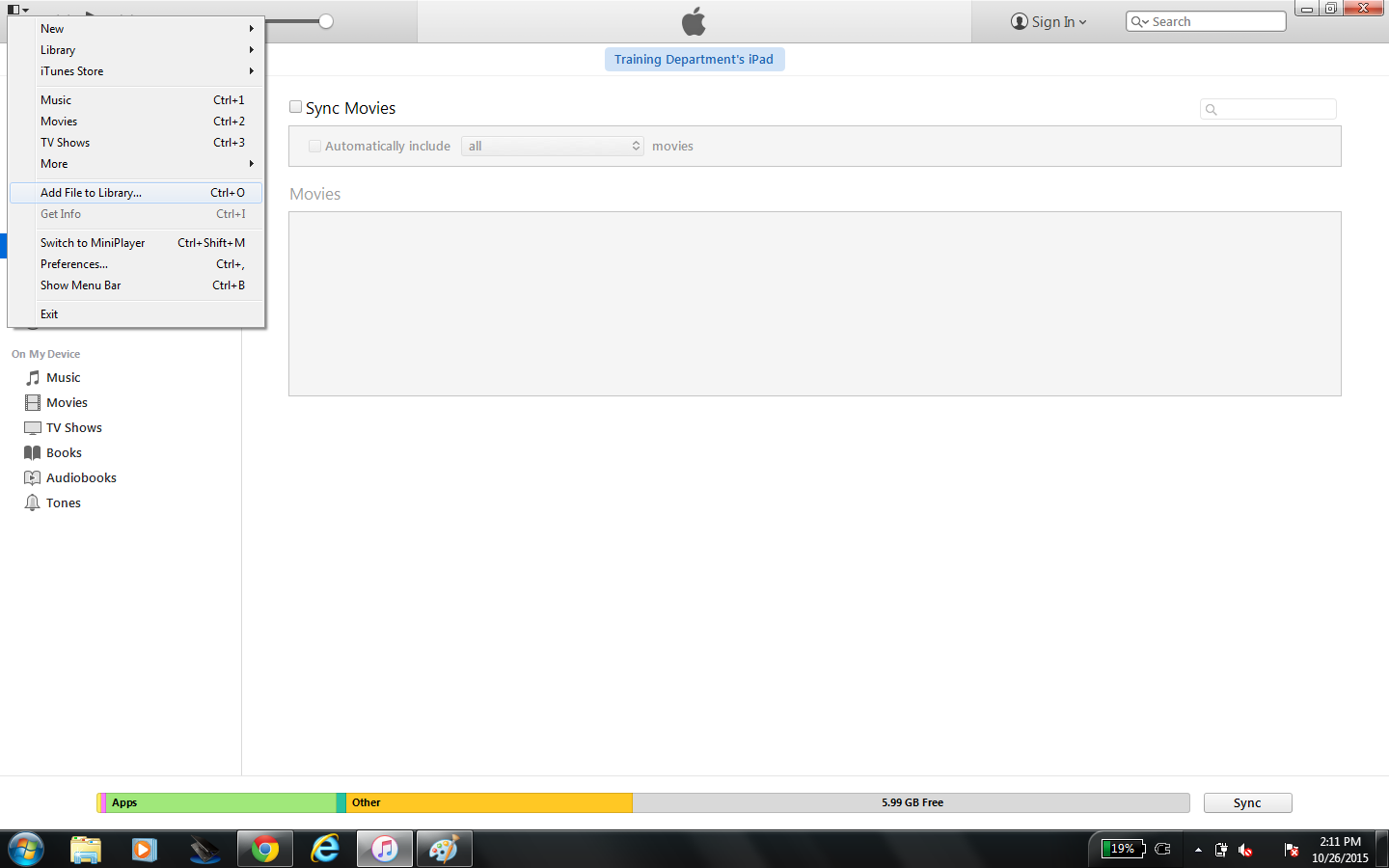Screen dimensions: 1389x868
Task: Click the Books icon in sidebar
Action: coord(33,453)
